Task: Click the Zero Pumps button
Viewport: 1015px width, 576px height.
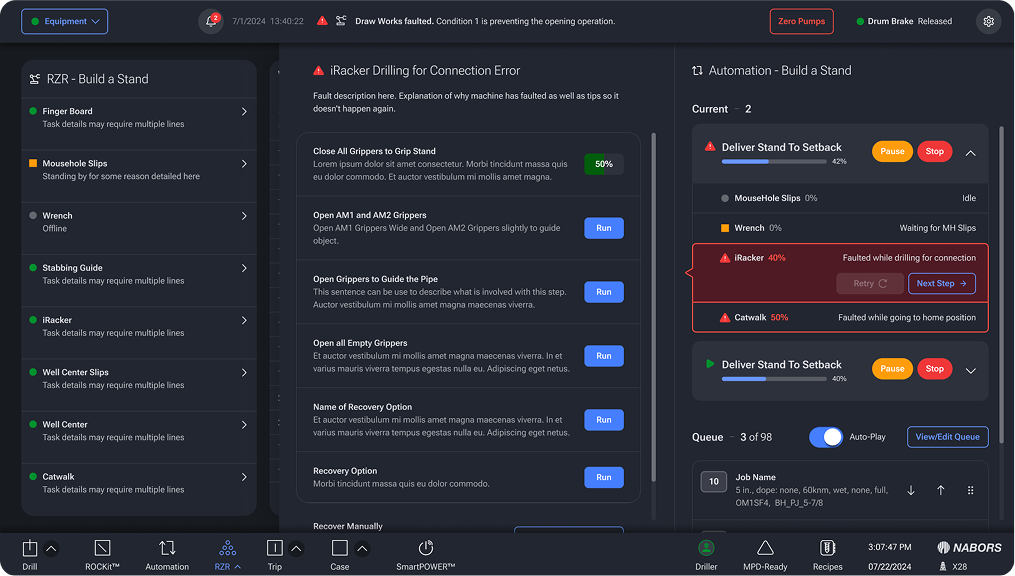Action: tap(800, 20)
